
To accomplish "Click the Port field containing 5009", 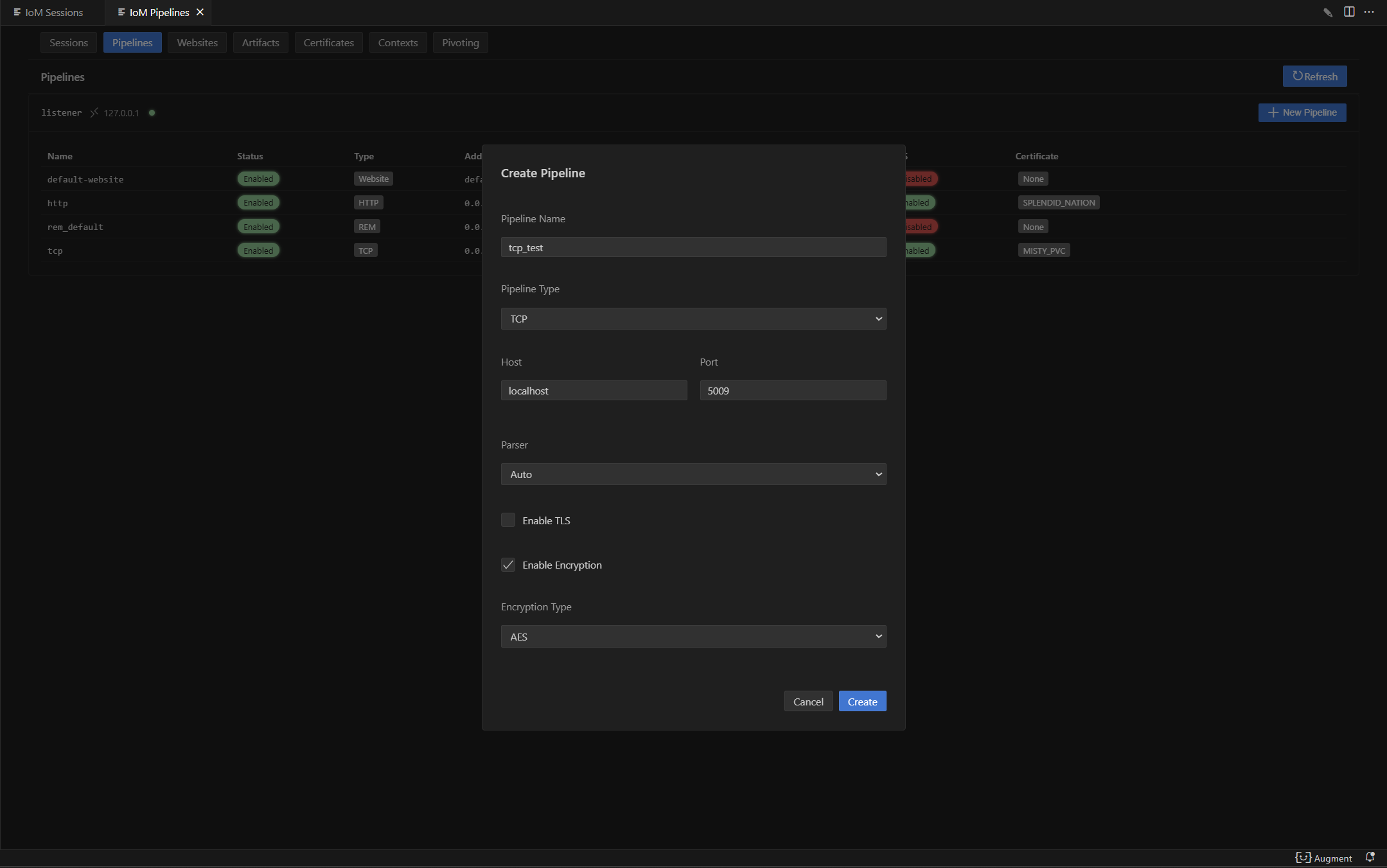I will coord(793,391).
